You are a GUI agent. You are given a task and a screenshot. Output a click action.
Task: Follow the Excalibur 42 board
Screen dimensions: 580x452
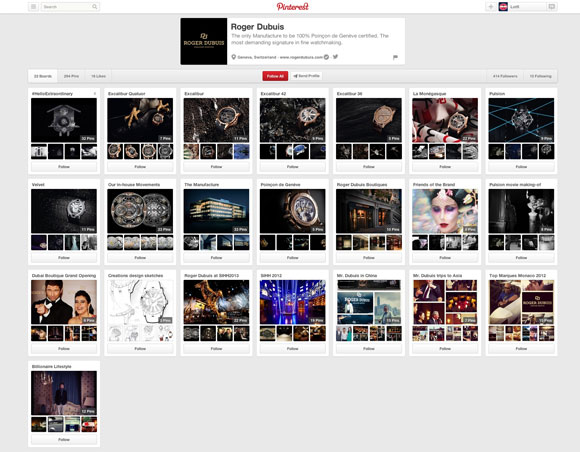pos(293,167)
